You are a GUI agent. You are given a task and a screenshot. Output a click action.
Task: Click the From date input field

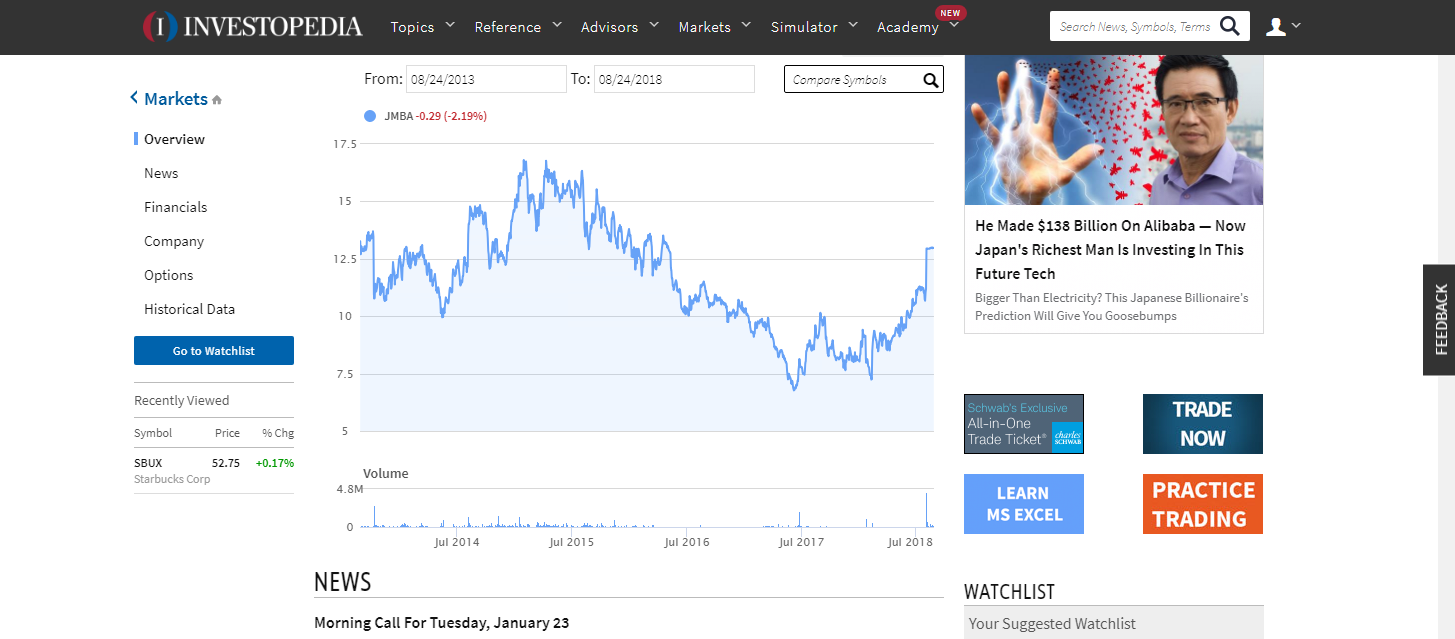coord(486,79)
